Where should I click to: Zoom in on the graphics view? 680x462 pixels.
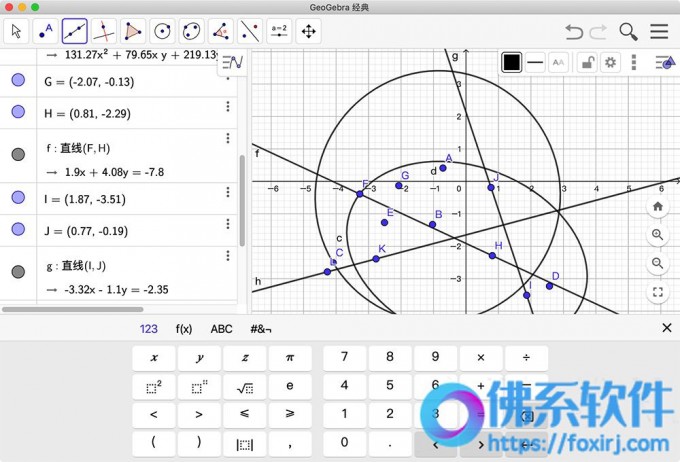pos(657,235)
